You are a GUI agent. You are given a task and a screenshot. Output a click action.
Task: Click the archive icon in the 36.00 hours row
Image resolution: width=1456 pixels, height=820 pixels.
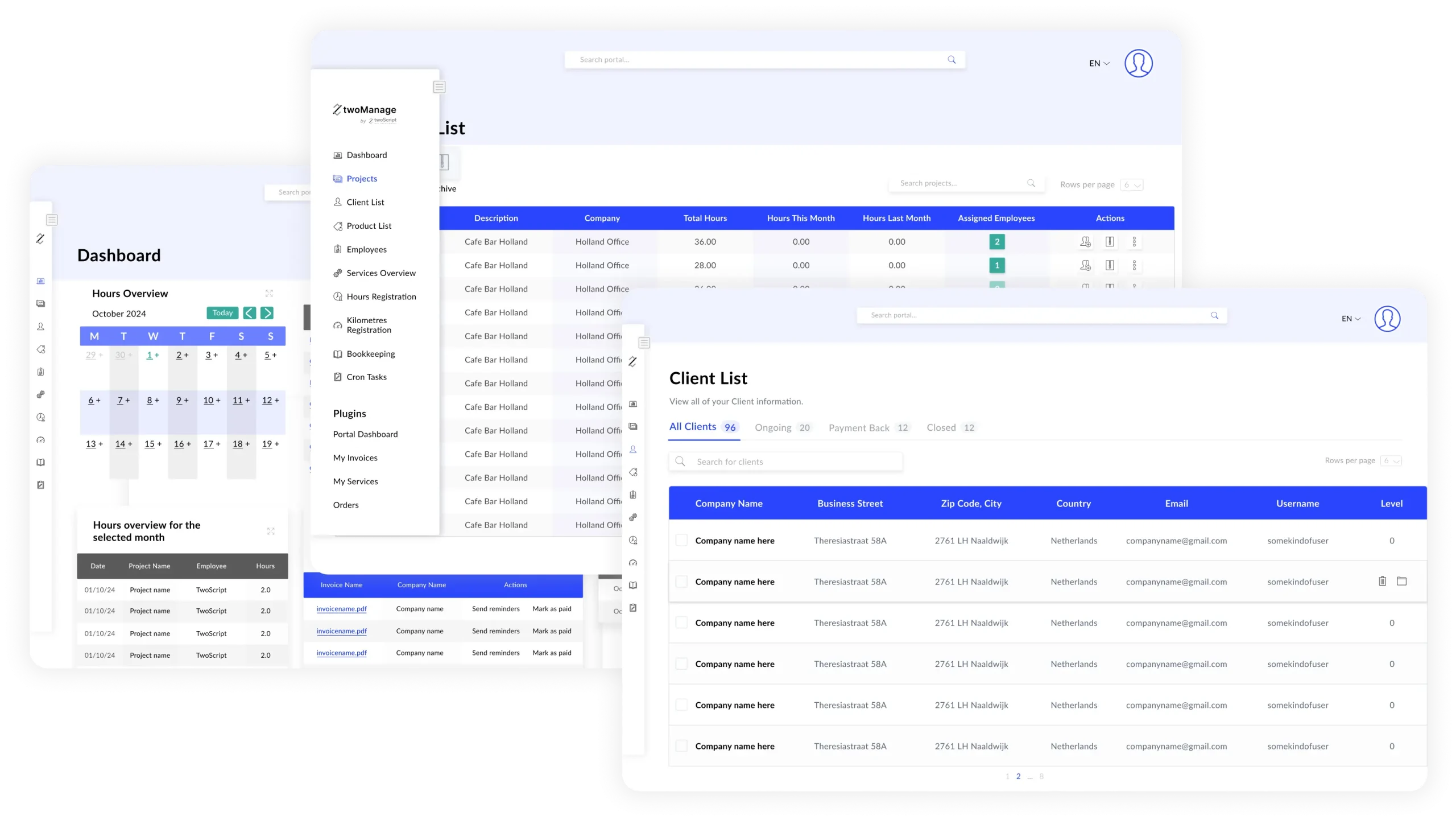point(1110,242)
